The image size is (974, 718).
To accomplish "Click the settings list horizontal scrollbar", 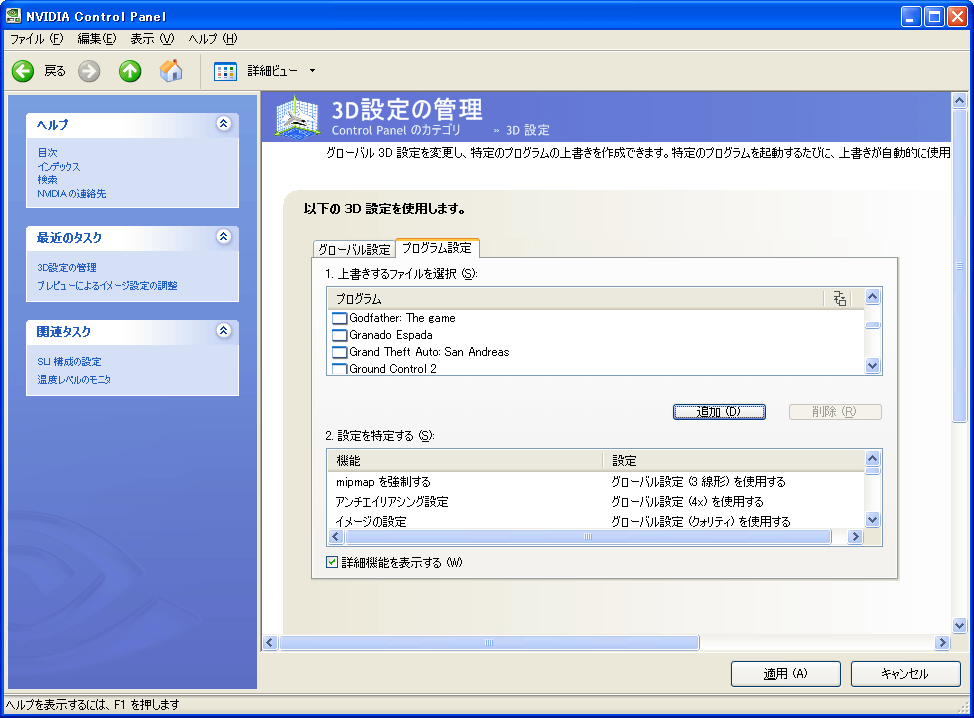I will pyautogui.click(x=588, y=537).
